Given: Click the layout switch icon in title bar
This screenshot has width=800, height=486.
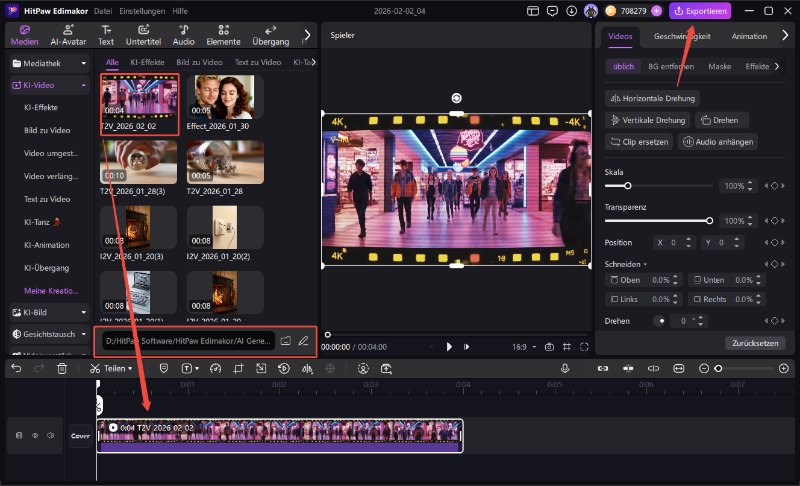Looking at the screenshot, I should click(533, 11).
